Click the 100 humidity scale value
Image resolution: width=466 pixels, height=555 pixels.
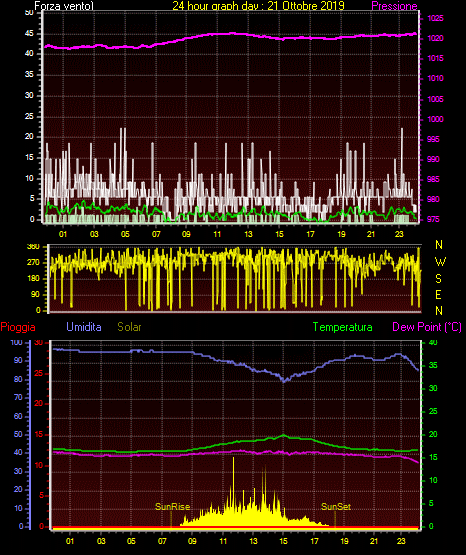(17, 342)
